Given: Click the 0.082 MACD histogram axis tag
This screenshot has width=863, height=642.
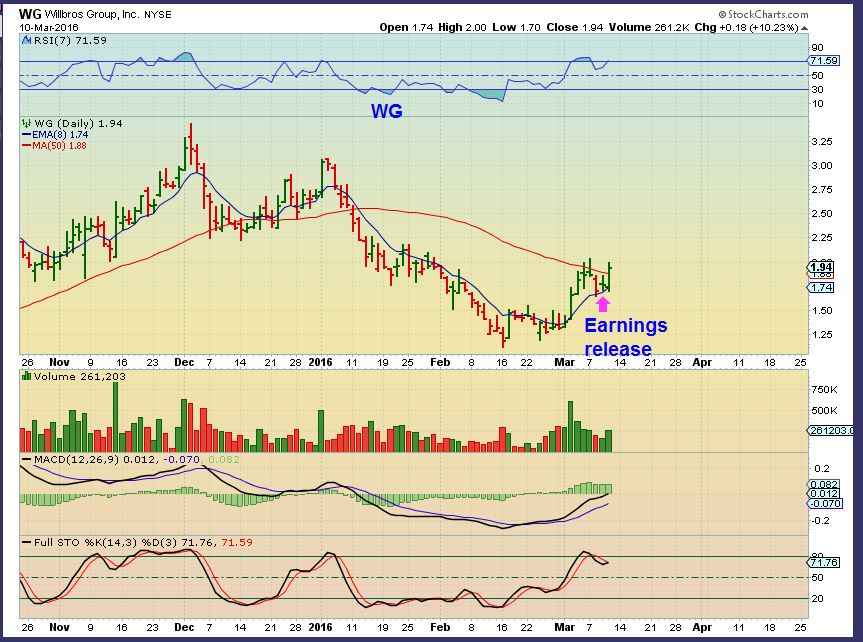Looking at the screenshot, I should coord(824,485).
